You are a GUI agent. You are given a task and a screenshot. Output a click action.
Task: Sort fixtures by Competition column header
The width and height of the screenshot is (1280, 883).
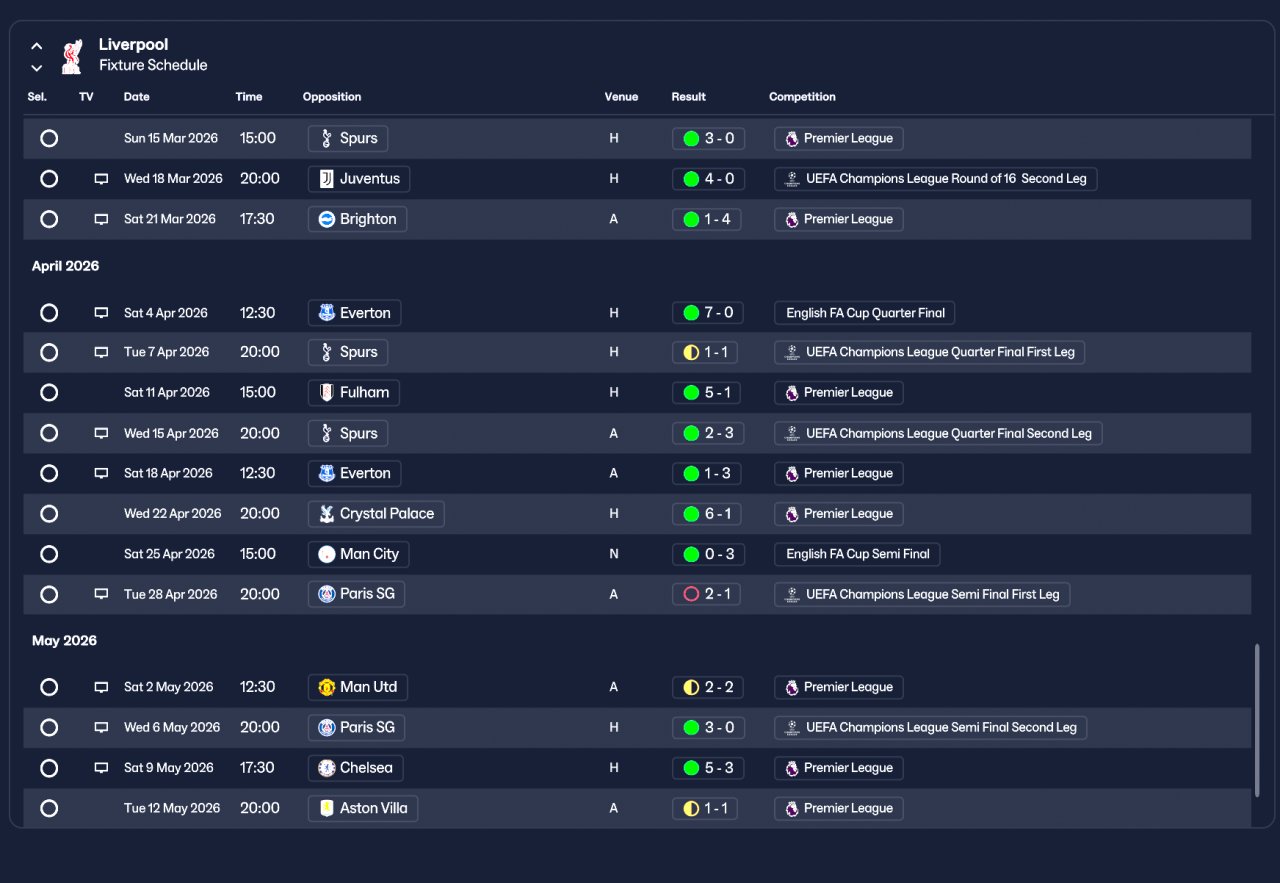click(802, 97)
